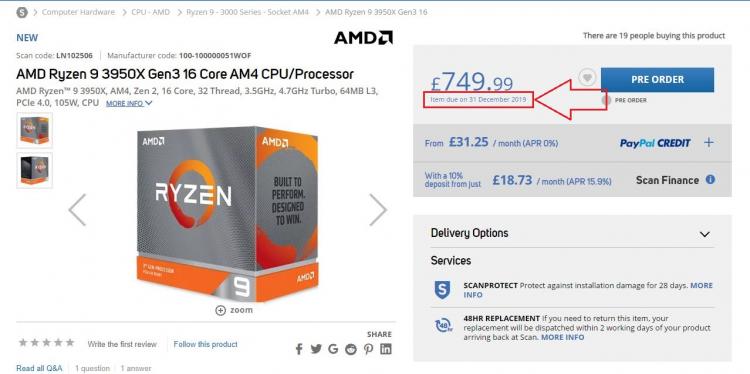Image resolution: width=750 pixels, height=374 pixels.
Task: Click the blue PRE ORDER button
Action: coord(657,79)
